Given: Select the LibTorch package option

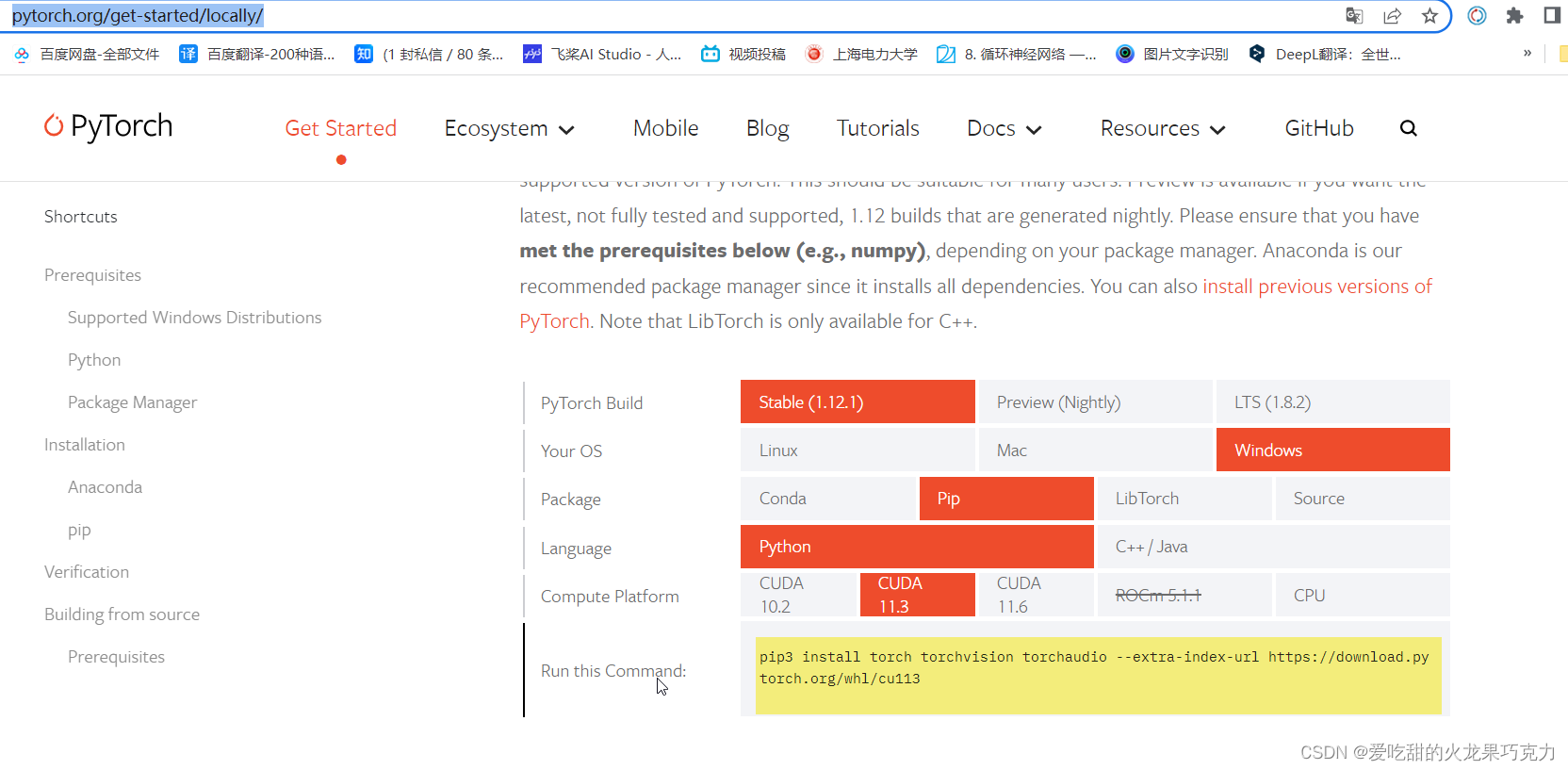Looking at the screenshot, I should pyautogui.click(x=1184, y=498).
